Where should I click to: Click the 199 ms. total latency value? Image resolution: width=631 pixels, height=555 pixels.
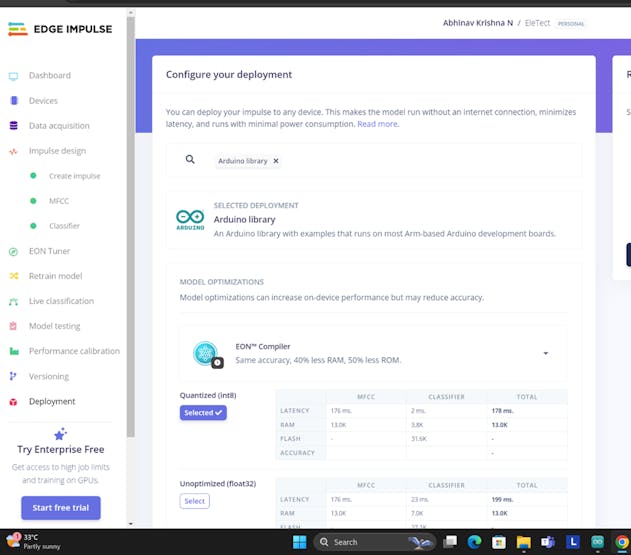(502, 499)
